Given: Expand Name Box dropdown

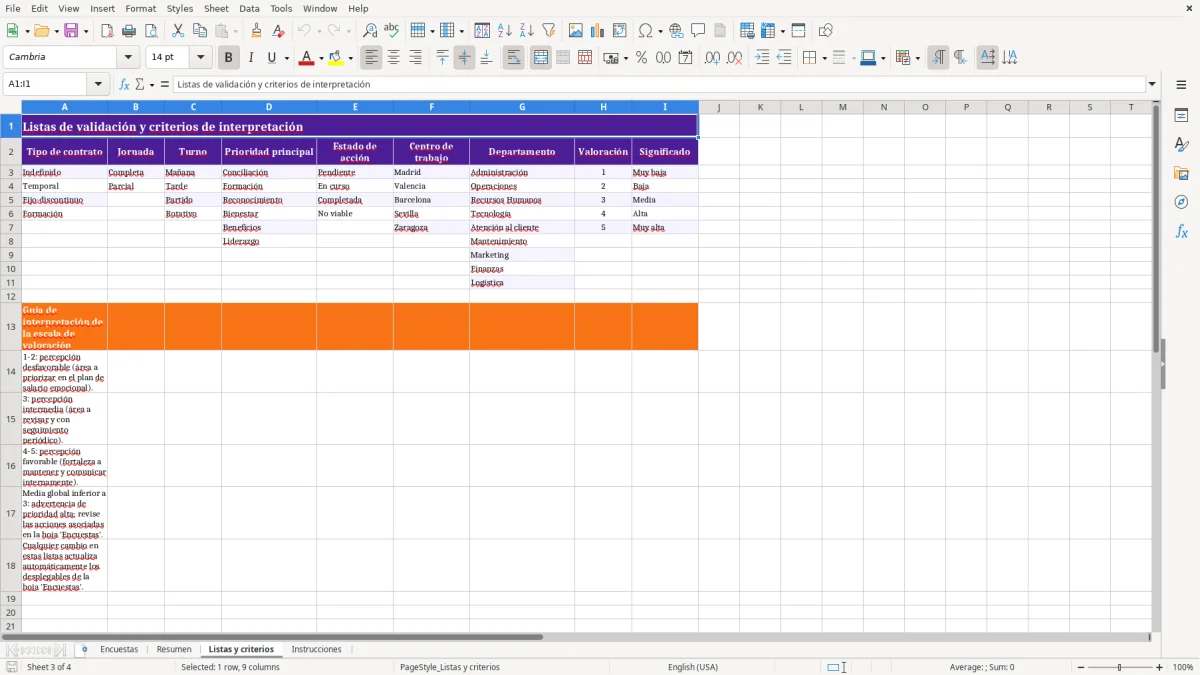Looking at the screenshot, I should point(98,84).
